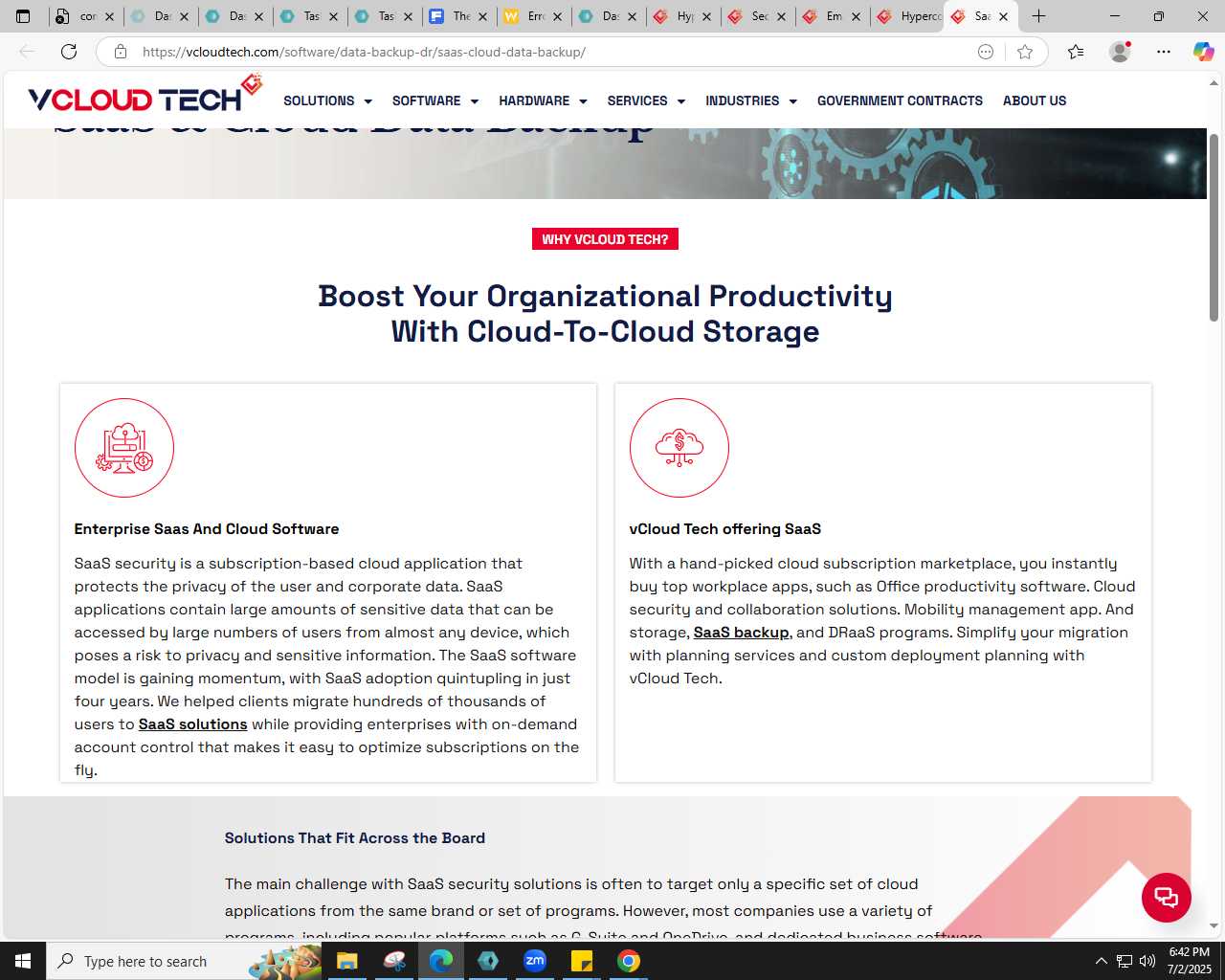Open Zoom from the taskbar
The height and width of the screenshot is (980, 1225).
tap(535, 961)
